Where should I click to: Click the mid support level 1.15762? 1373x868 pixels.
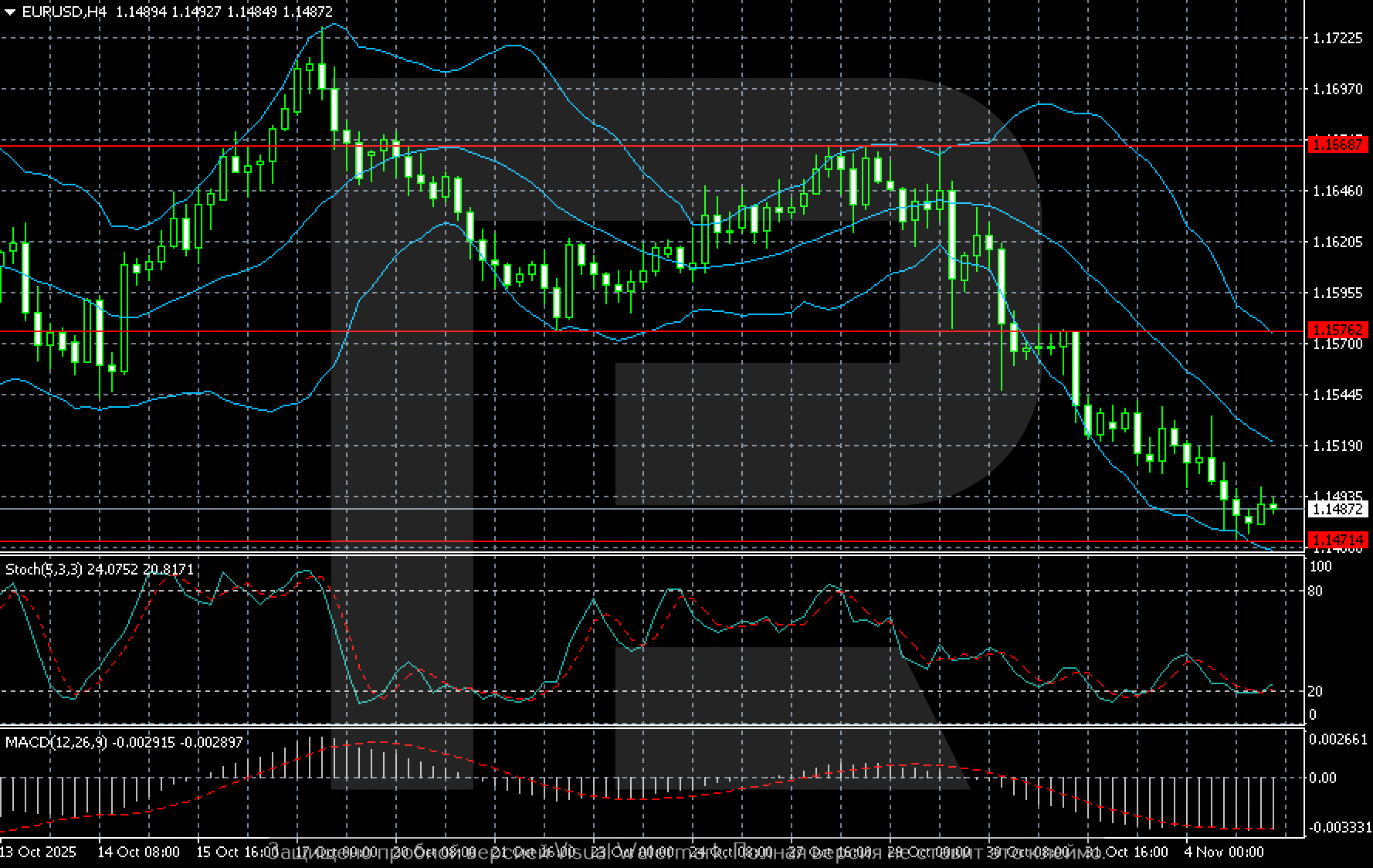tap(1341, 329)
